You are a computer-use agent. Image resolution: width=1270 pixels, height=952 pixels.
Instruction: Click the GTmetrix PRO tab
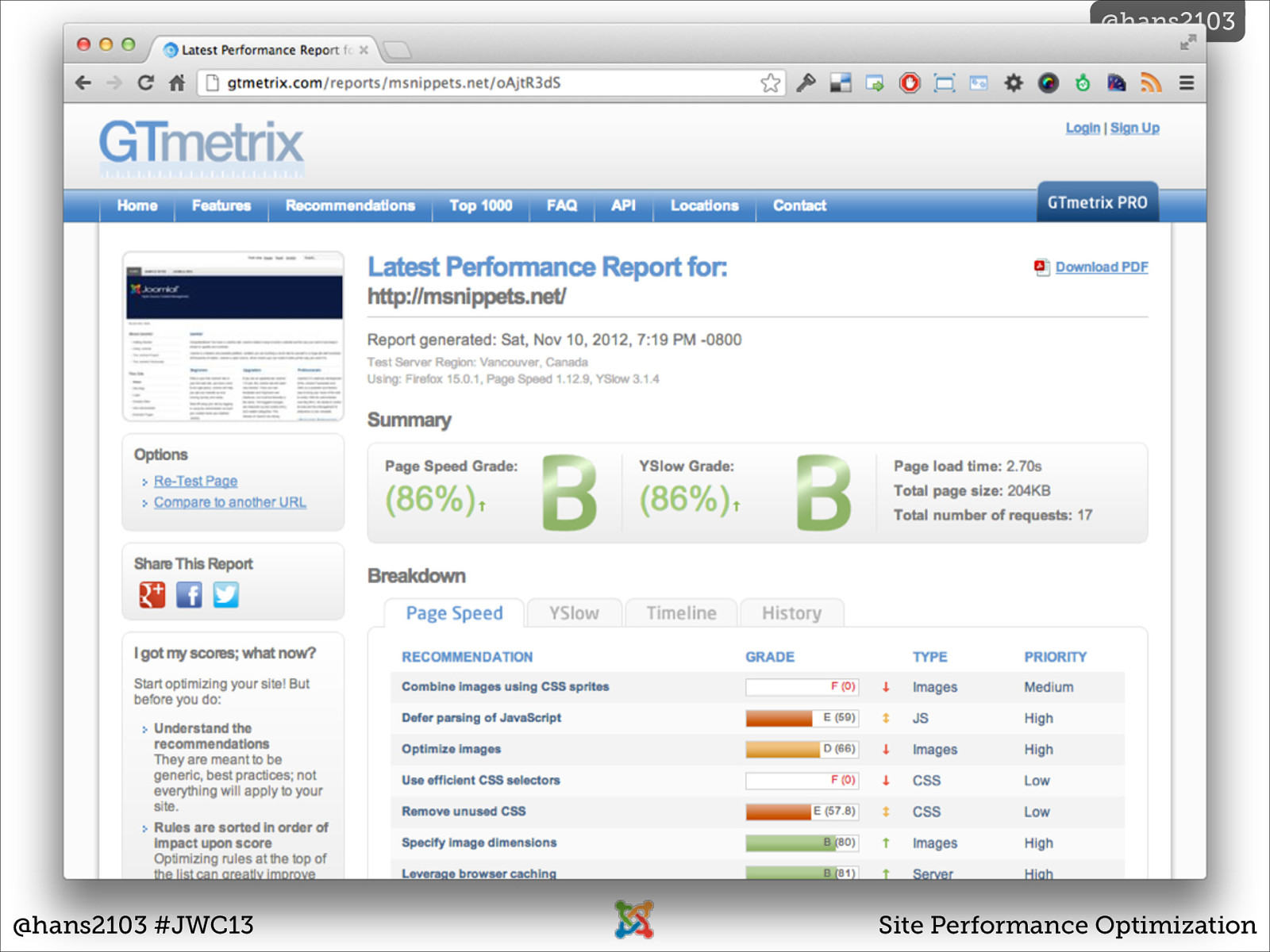click(1098, 202)
